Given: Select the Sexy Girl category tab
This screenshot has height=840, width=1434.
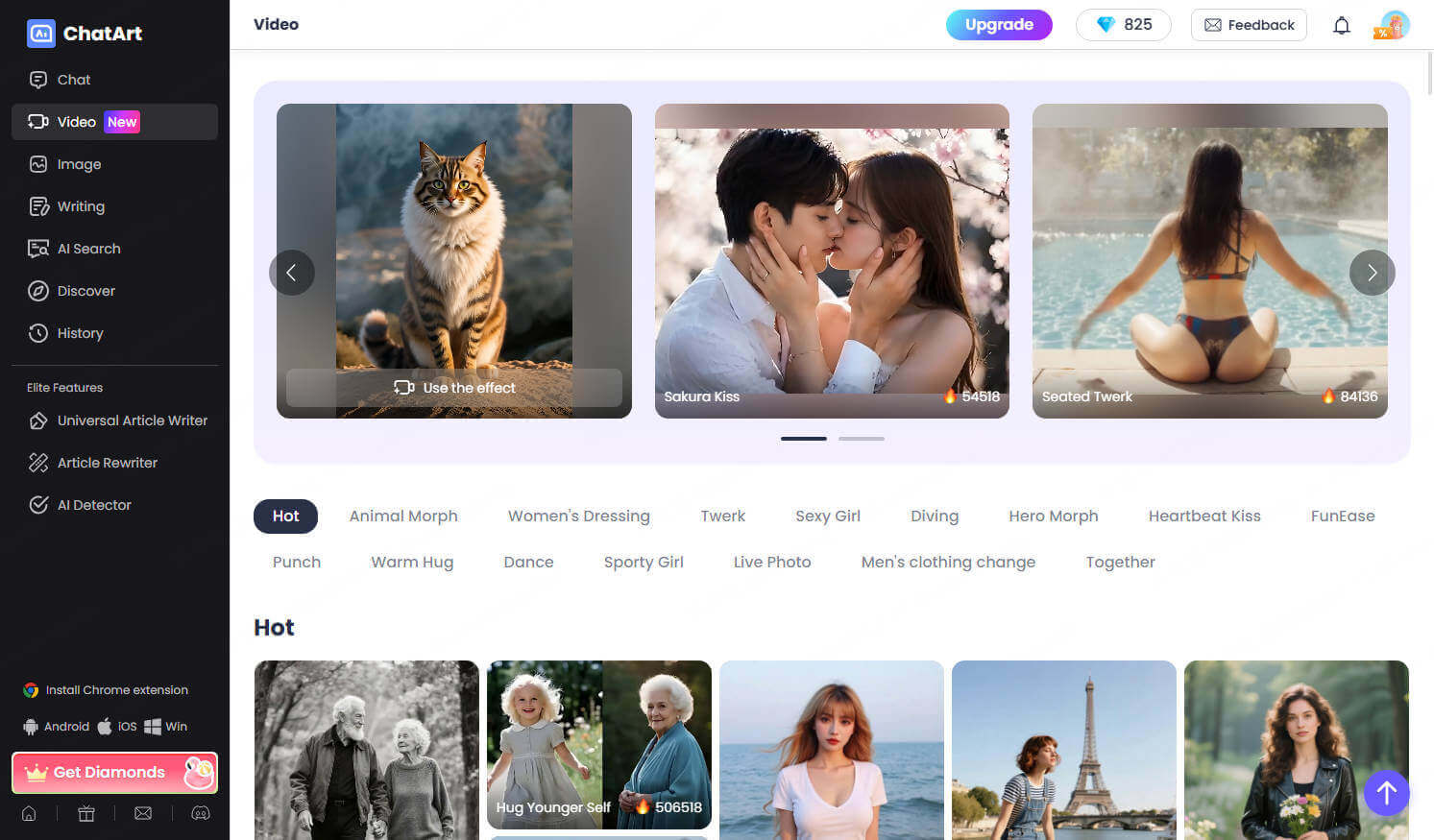Looking at the screenshot, I should (x=828, y=516).
